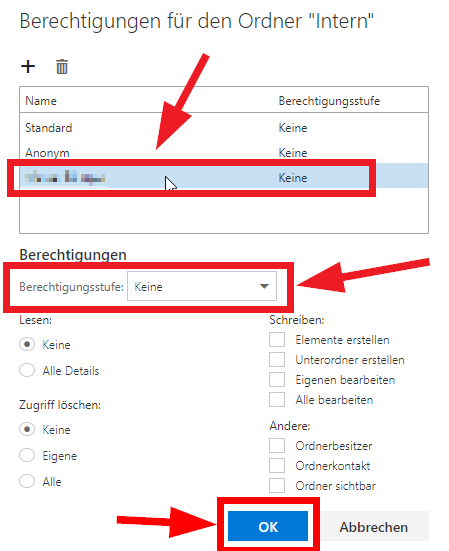Select the Standard row in permissions list

point(224,128)
